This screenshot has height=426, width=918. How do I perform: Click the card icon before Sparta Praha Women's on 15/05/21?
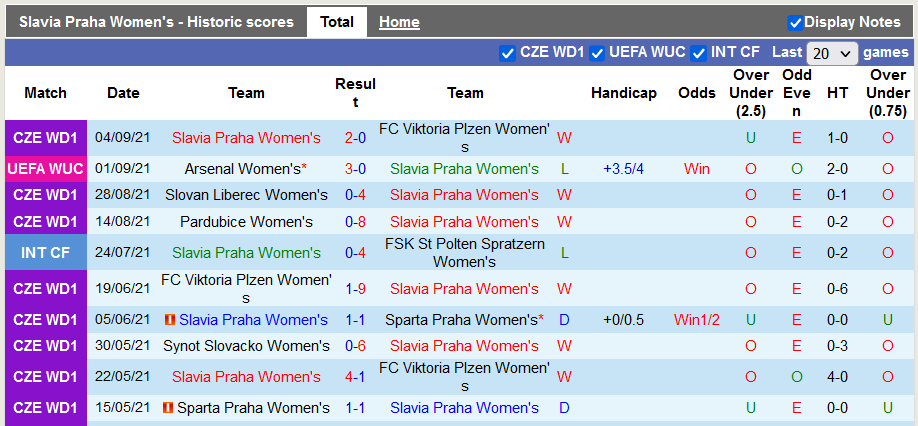(x=168, y=408)
